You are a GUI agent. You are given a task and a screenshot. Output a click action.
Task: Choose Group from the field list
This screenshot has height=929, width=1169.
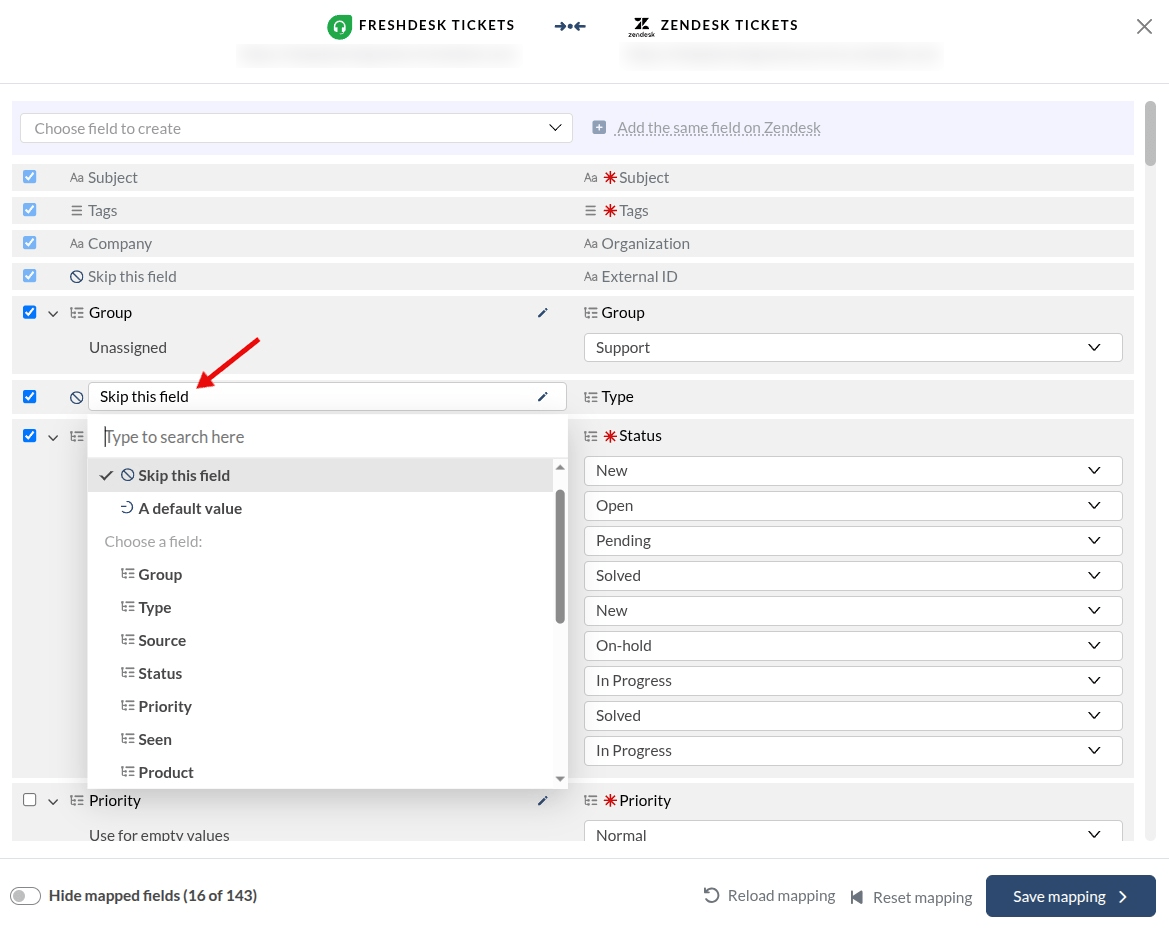[320, 575]
